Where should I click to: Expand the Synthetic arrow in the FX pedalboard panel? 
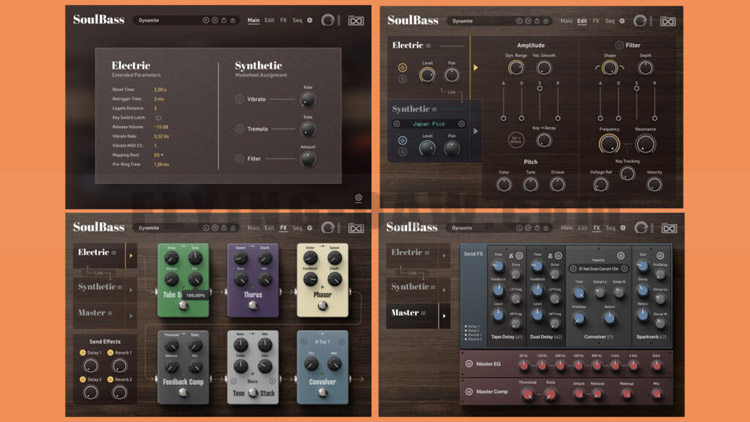pyautogui.click(x=131, y=290)
